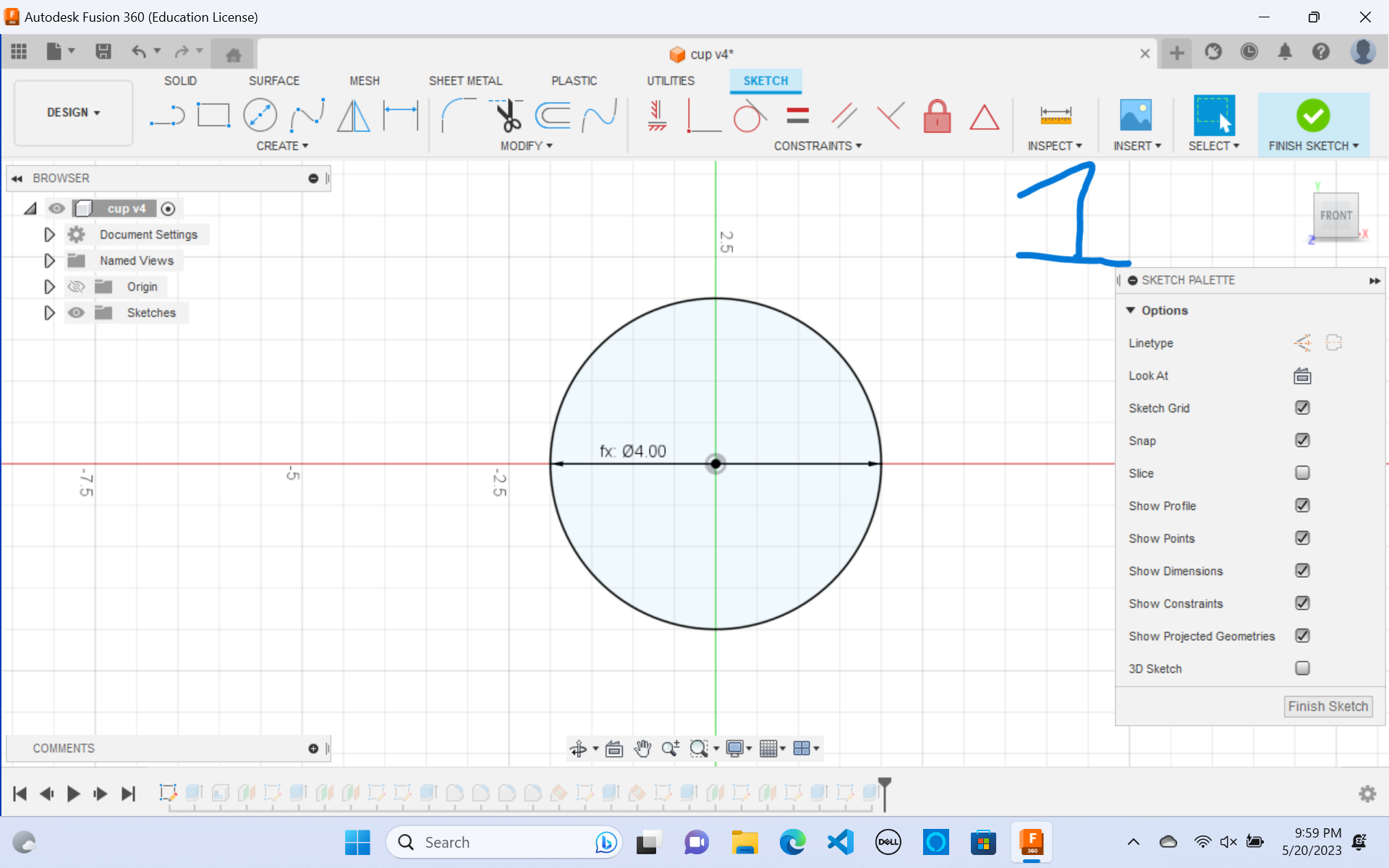Image resolution: width=1389 pixels, height=868 pixels.
Task: Click the Fix/UnFix lock constraint
Action: point(937,116)
